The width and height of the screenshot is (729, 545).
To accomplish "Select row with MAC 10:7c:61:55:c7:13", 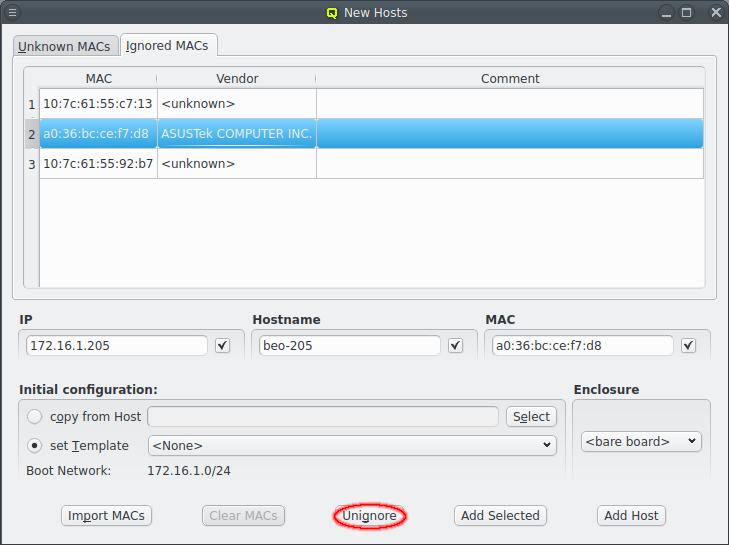I will click(97, 104).
